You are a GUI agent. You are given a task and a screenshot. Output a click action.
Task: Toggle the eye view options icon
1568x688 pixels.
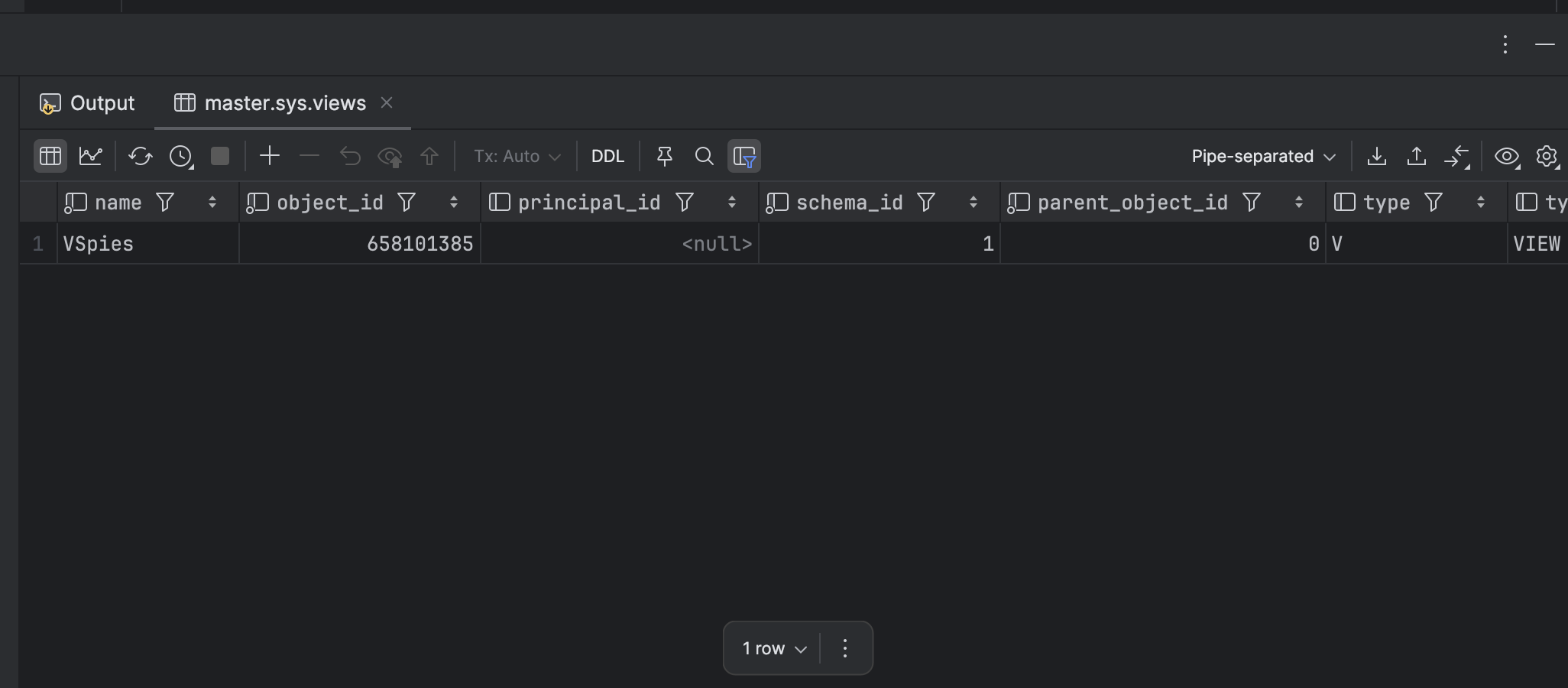(1506, 156)
